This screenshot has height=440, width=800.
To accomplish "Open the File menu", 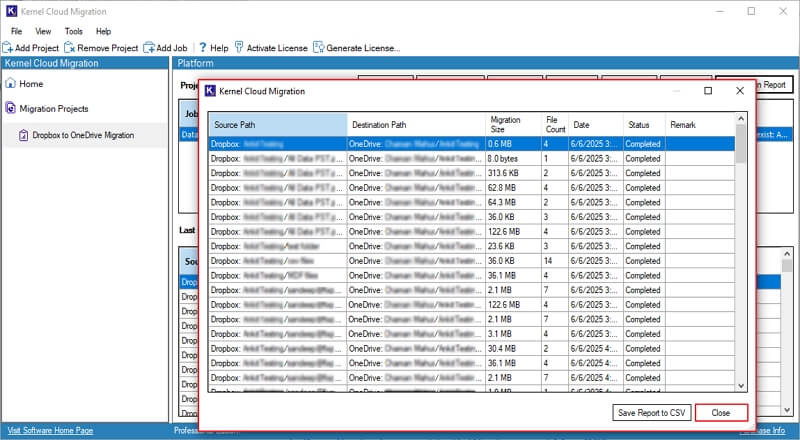I will (16, 31).
